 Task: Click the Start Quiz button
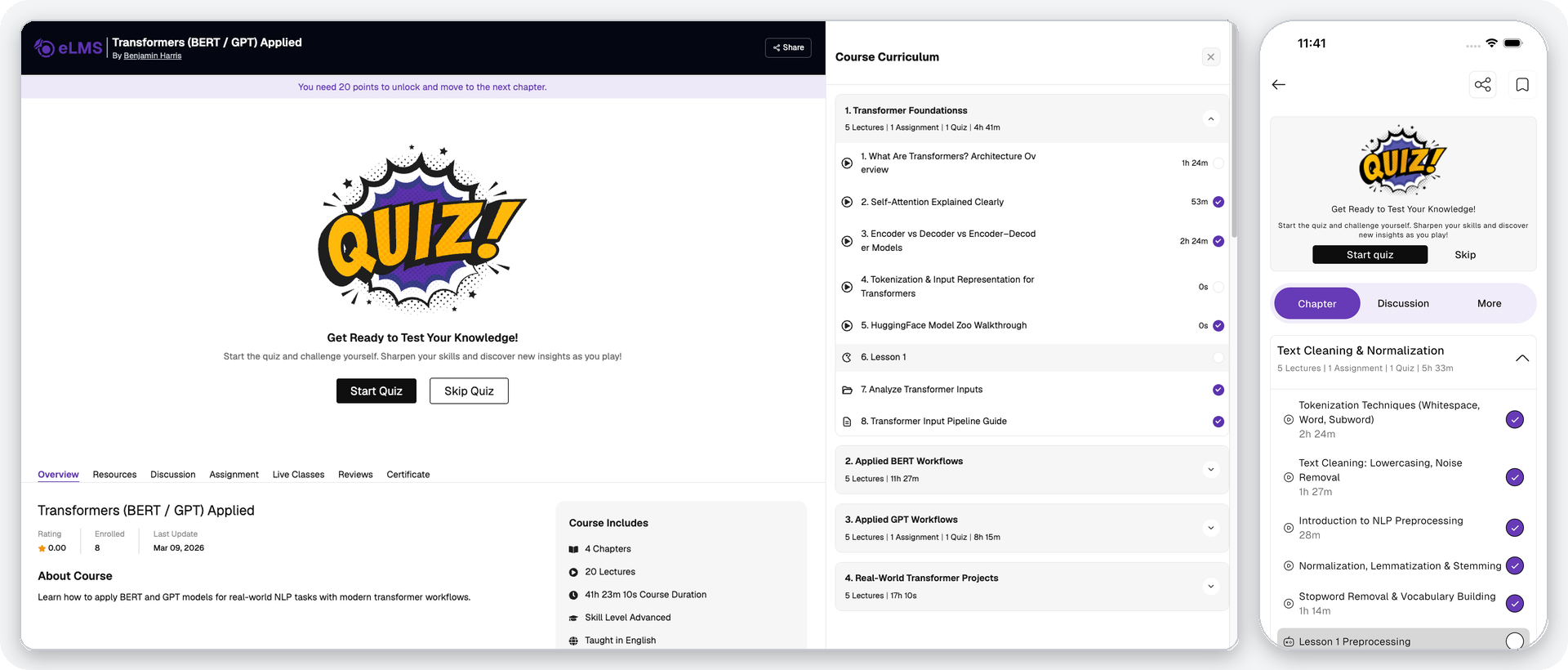click(x=376, y=391)
